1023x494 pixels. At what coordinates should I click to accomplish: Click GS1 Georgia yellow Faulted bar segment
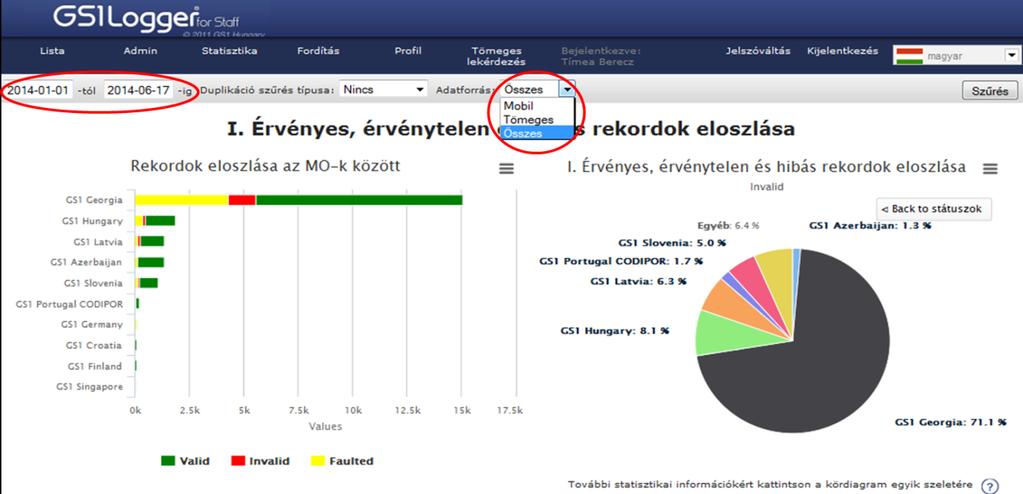[x=182, y=200]
